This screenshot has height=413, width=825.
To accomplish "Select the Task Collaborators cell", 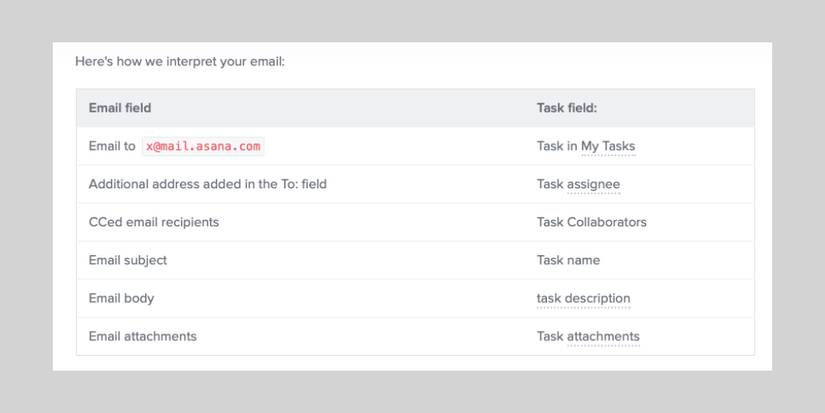I will click(591, 222).
